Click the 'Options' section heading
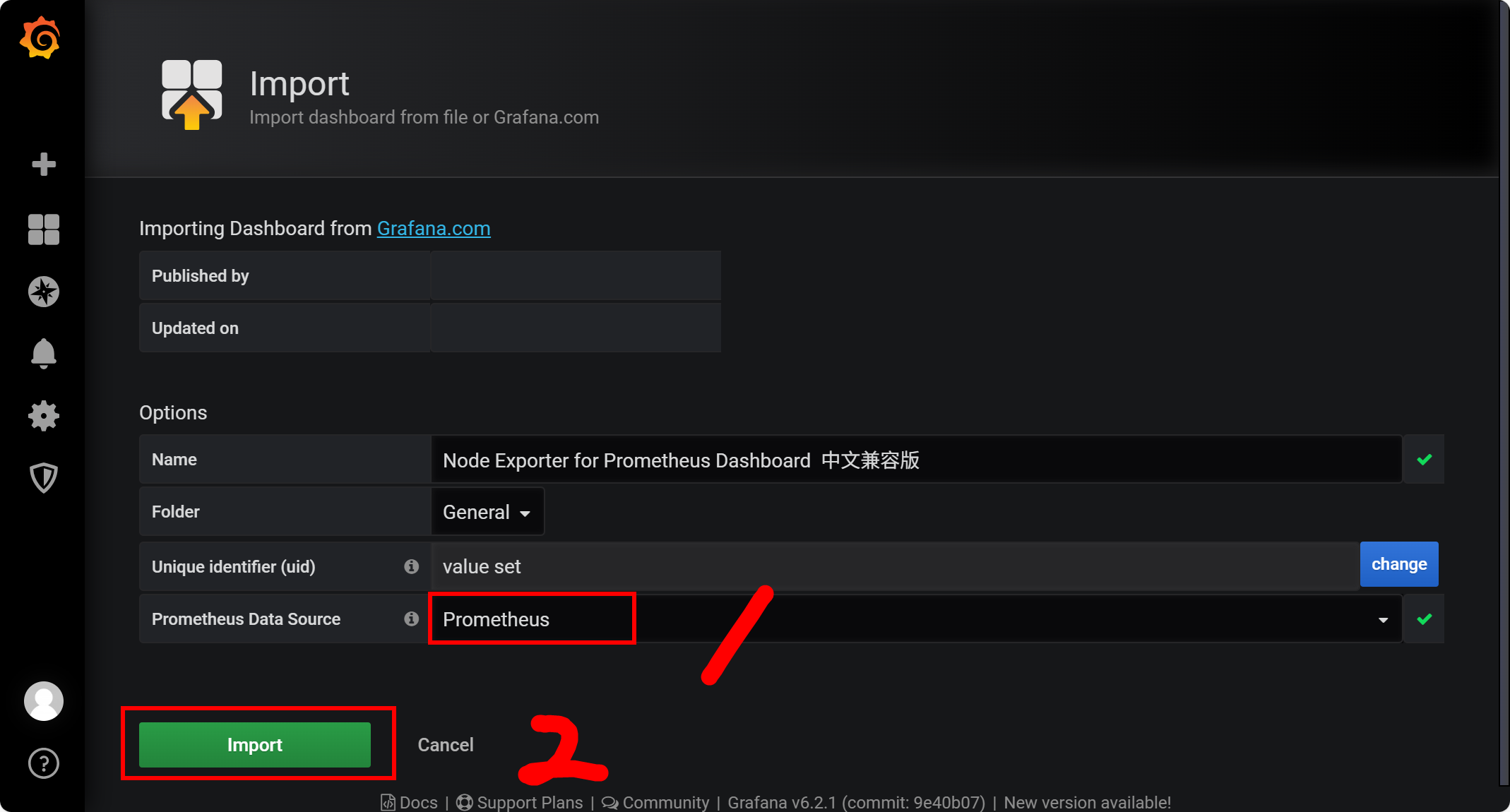Screen dimensions: 1510x812 [x=173, y=413]
